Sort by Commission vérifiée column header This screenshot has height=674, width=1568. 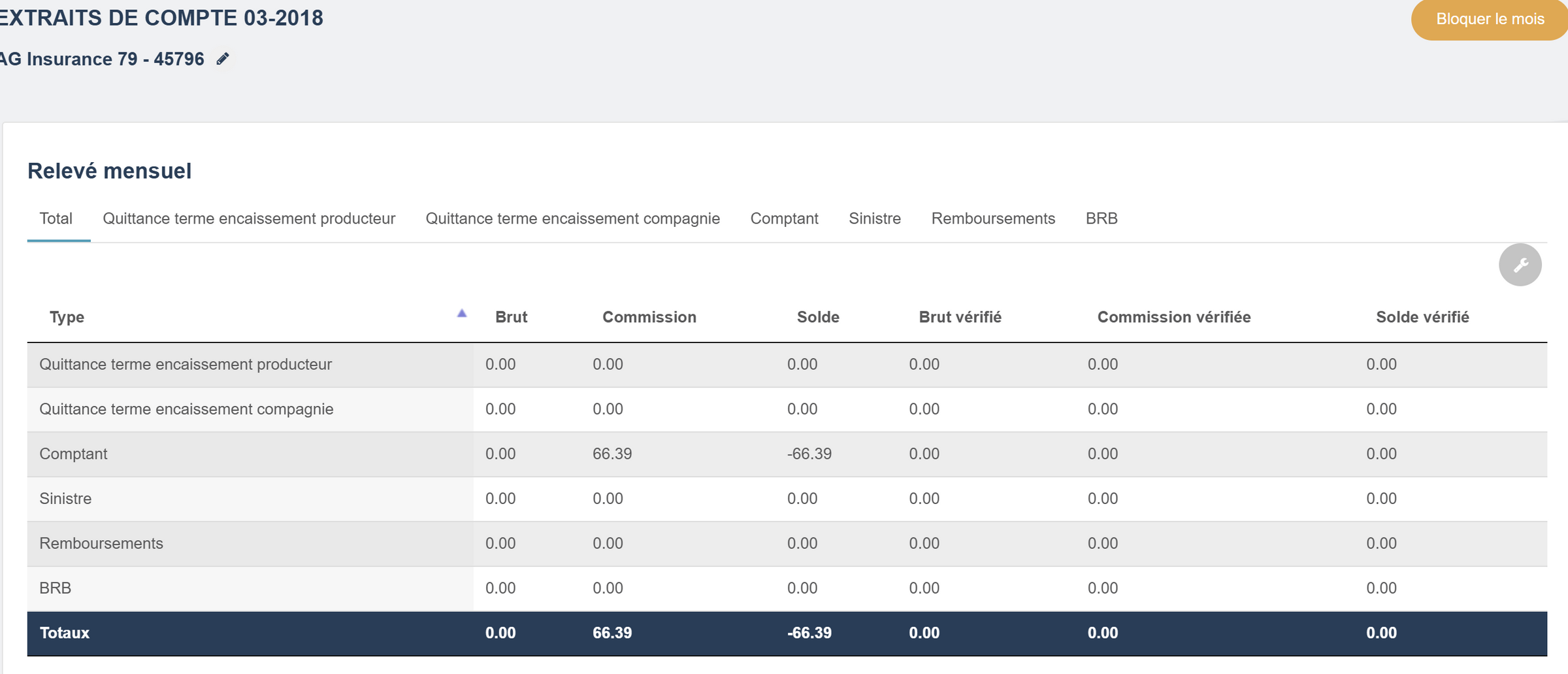click(x=1174, y=317)
